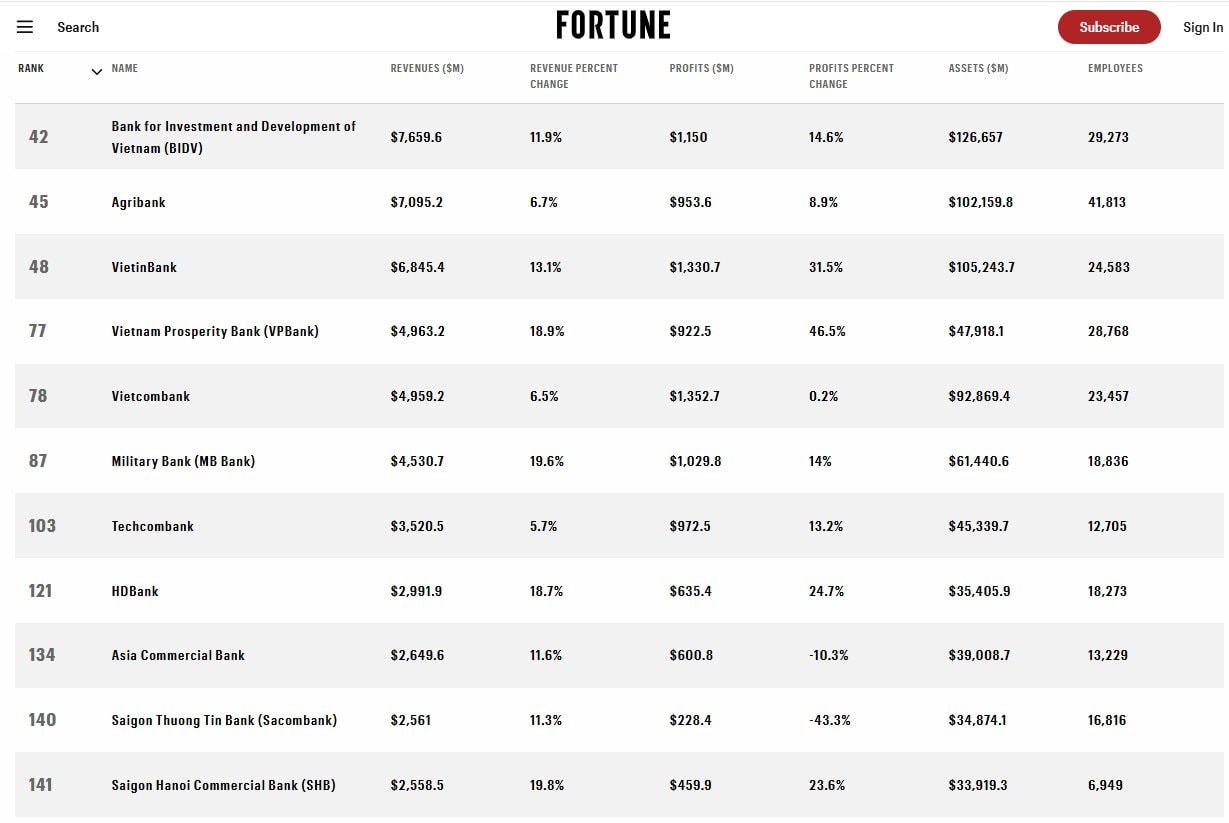Select SHB assets value $33,919.3
Screen dimensions: 1229x823
978,785
